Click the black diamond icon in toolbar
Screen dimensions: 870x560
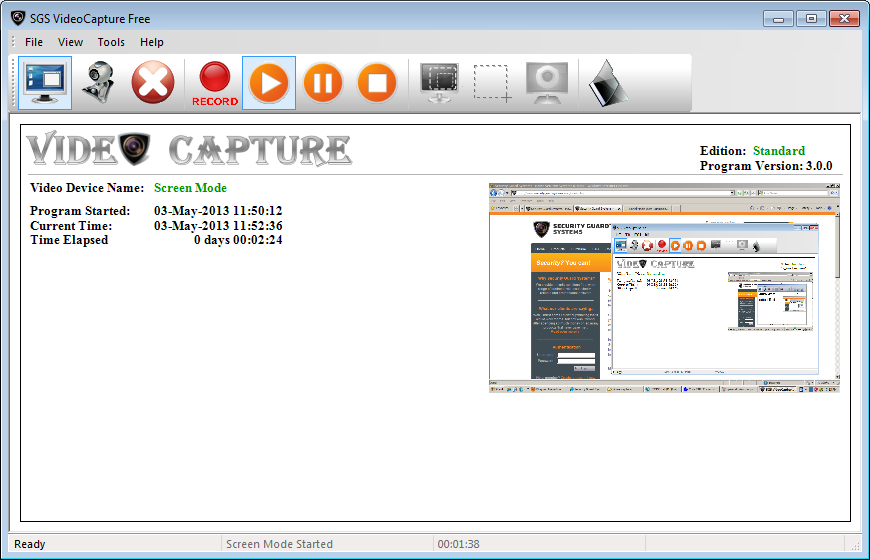click(608, 83)
